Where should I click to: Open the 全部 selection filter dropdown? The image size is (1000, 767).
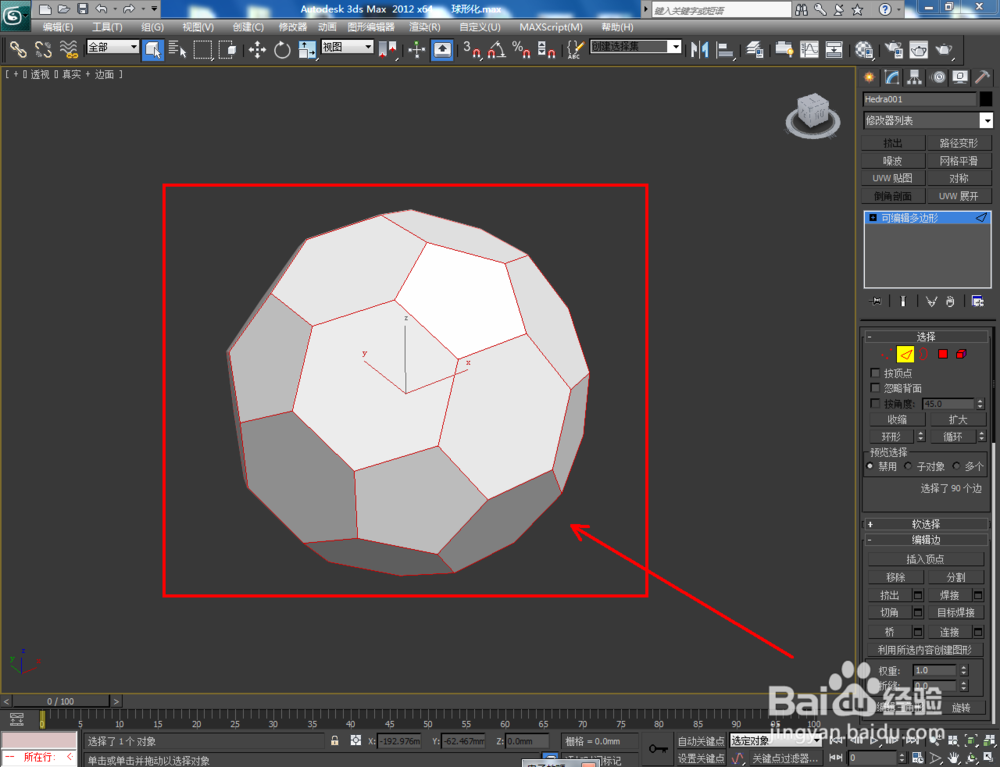click(112, 47)
